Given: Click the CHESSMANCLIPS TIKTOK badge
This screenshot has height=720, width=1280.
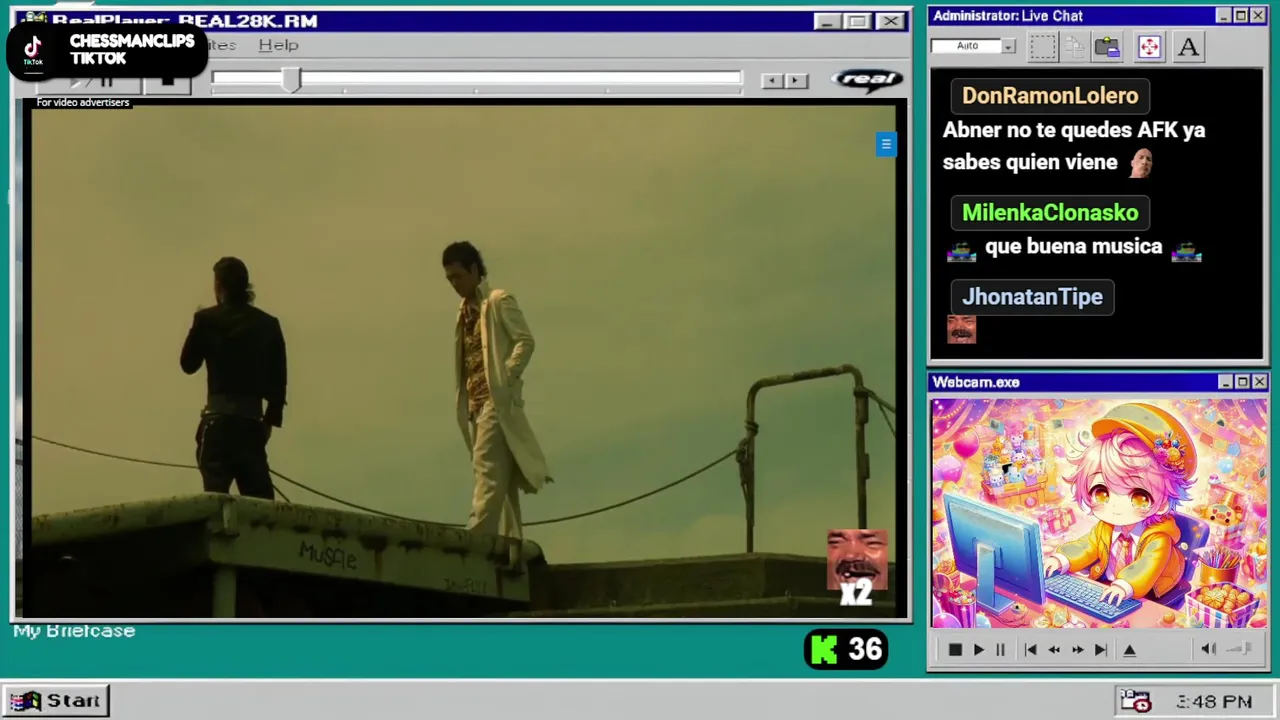Looking at the screenshot, I should 108,50.
